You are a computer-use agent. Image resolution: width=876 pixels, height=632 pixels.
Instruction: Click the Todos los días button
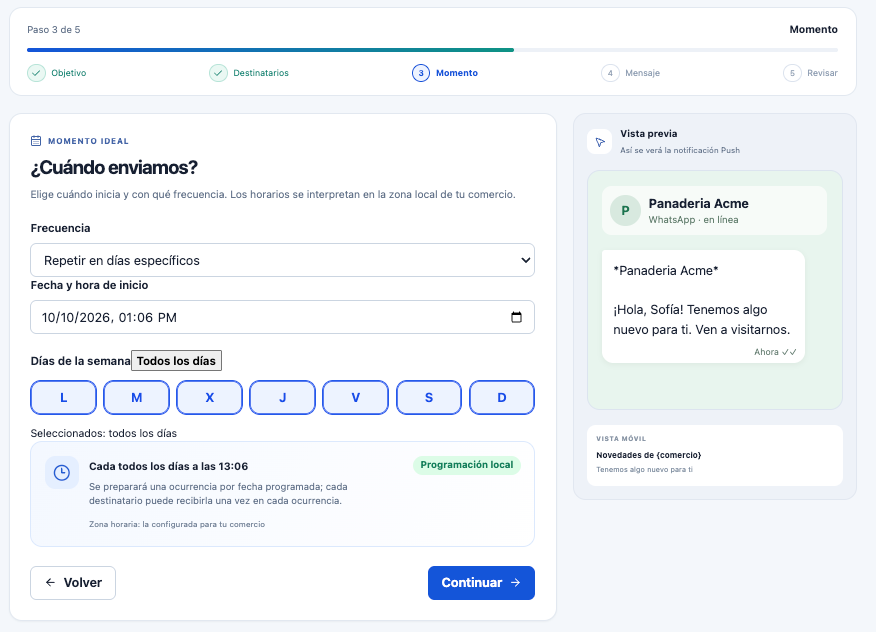[x=177, y=361]
